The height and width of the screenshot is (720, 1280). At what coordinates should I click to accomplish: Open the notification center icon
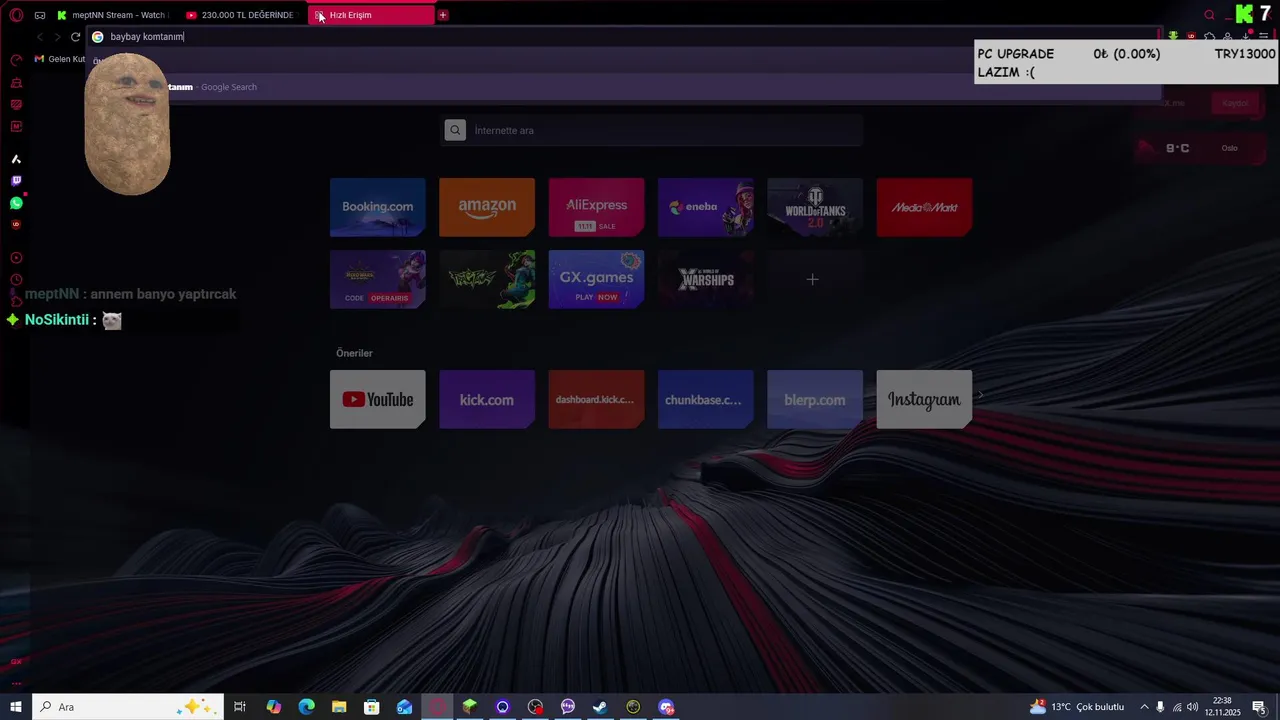pos(1259,707)
